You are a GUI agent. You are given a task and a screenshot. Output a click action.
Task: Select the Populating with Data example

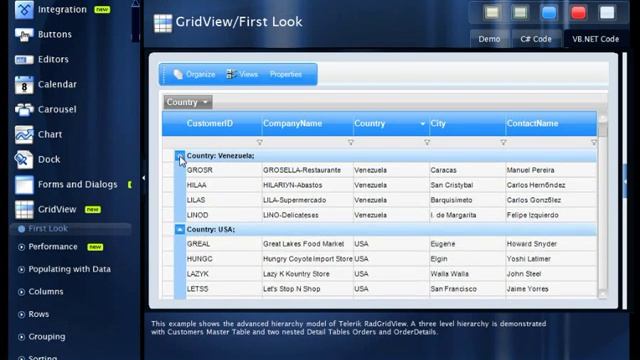(x=69, y=269)
